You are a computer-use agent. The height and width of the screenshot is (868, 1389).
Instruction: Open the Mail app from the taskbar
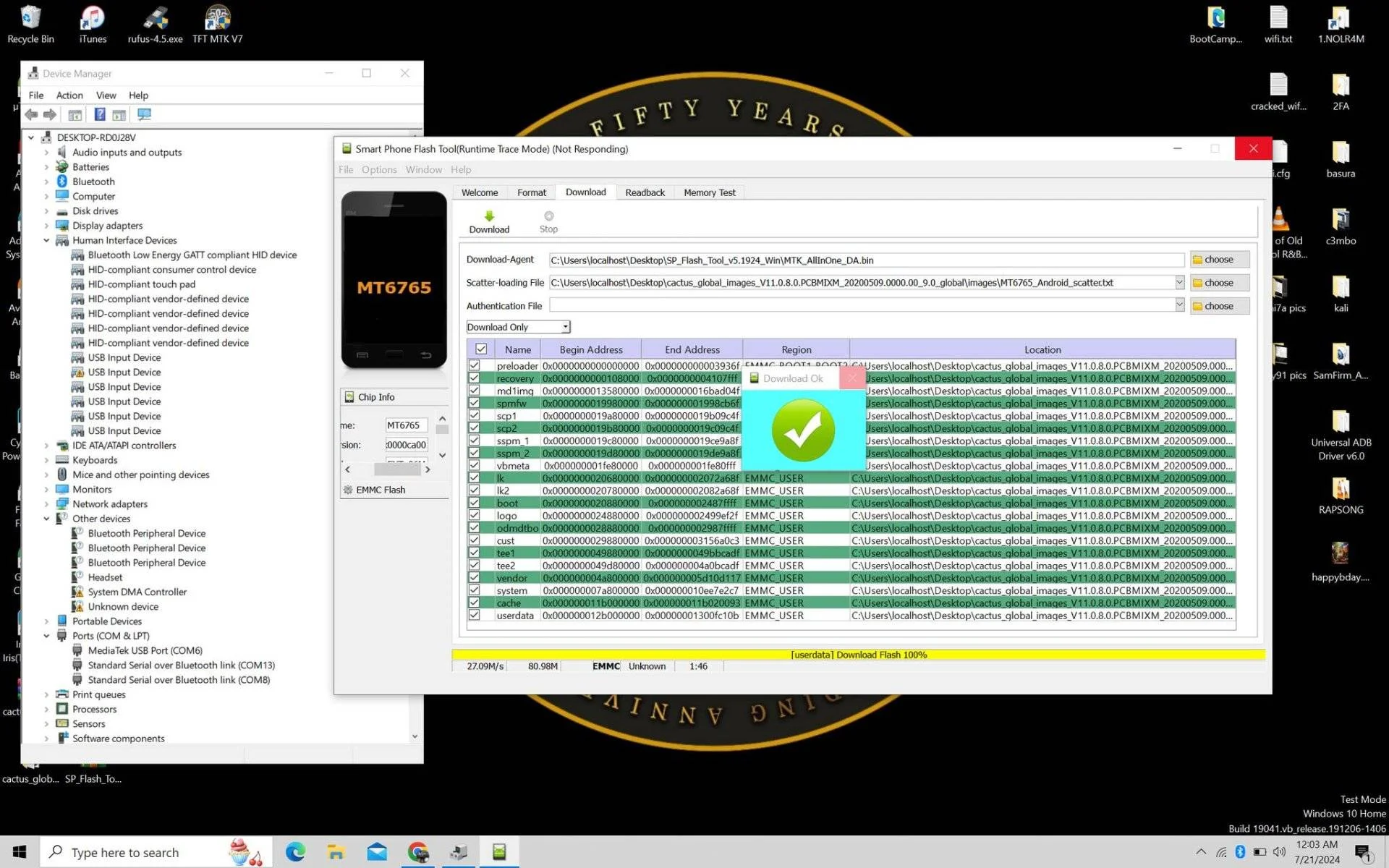coord(377,852)
